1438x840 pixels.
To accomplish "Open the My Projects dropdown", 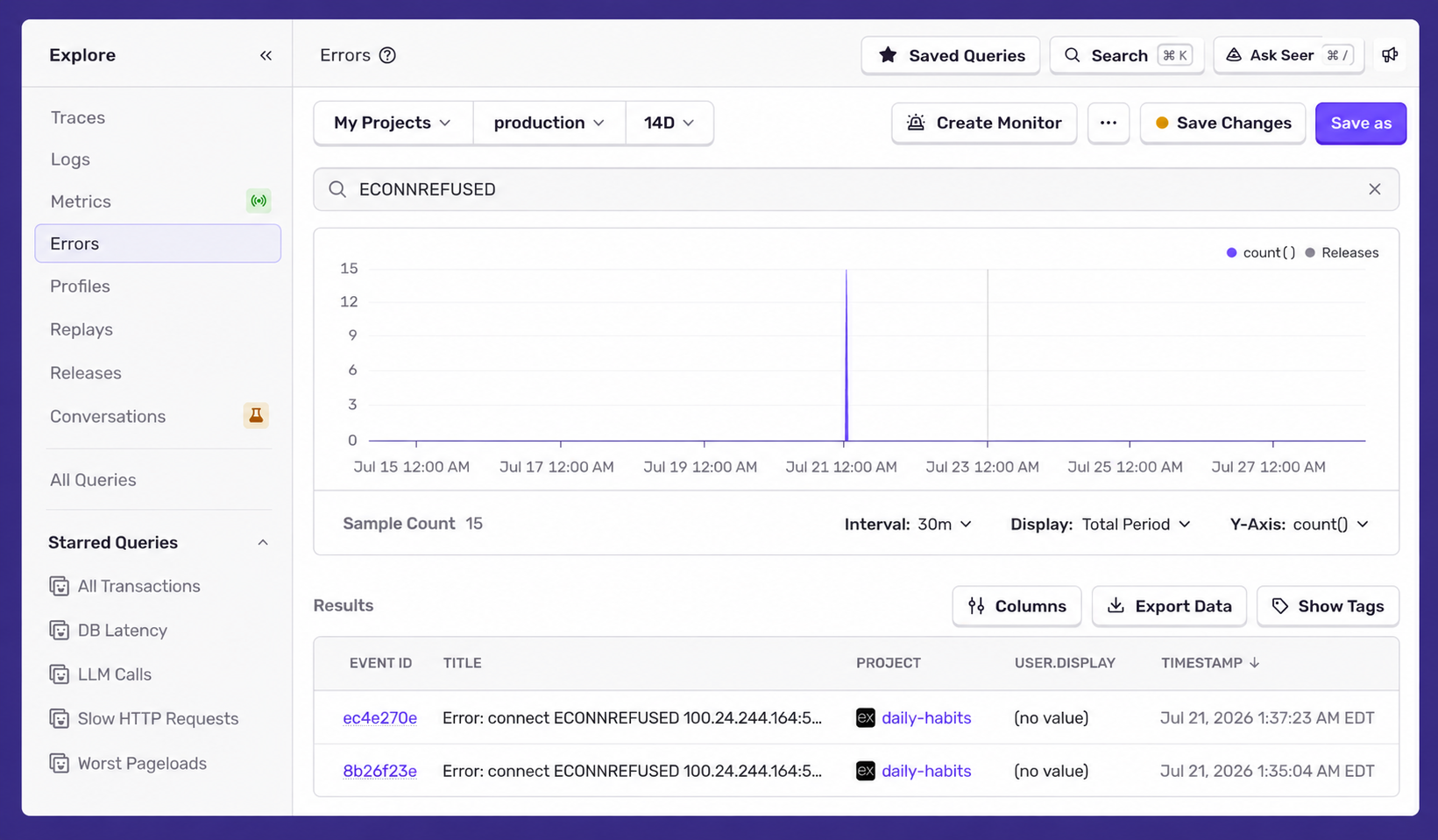I will coord(393,123).
